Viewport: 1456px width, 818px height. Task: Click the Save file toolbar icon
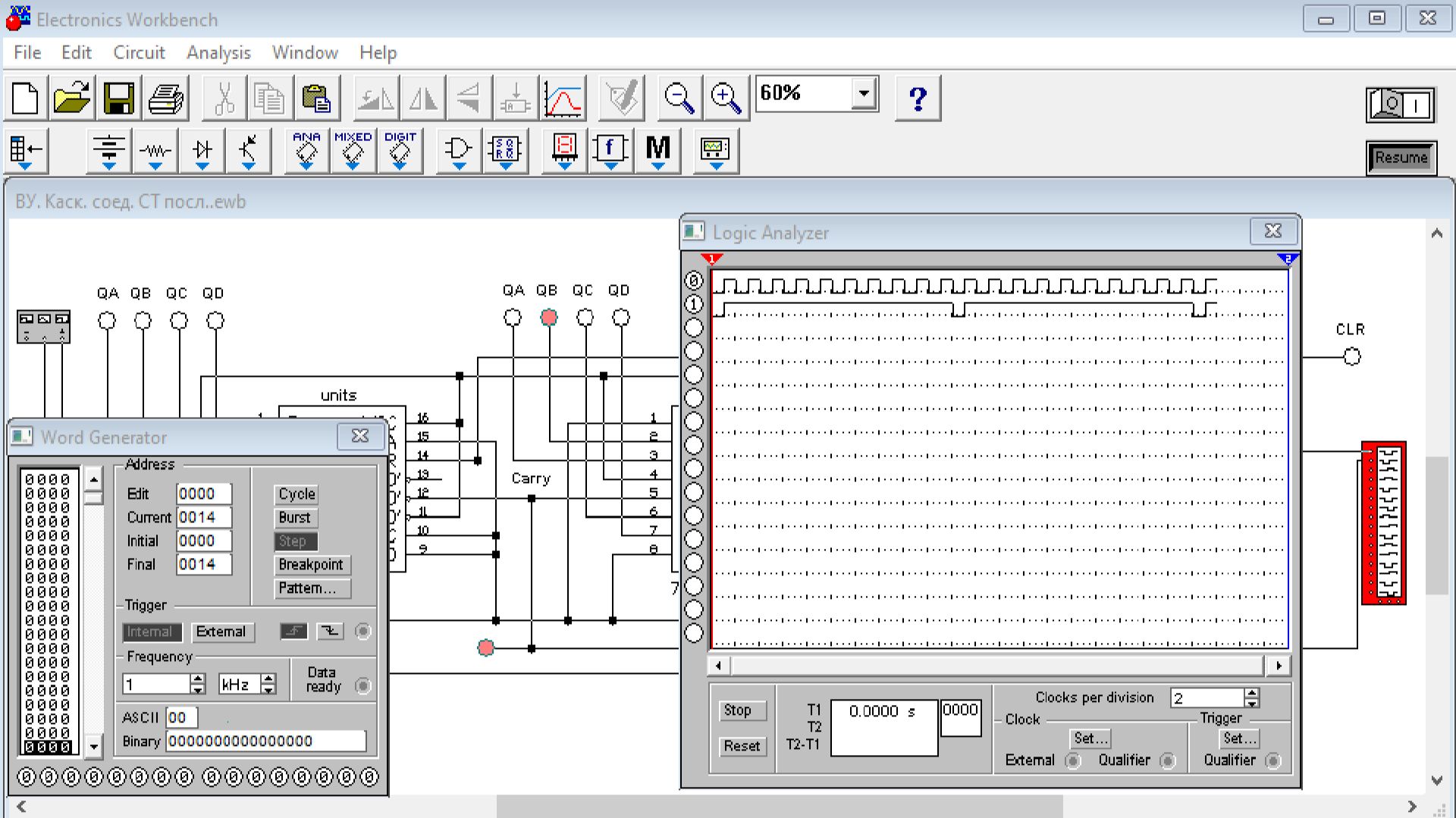point(118,99)
